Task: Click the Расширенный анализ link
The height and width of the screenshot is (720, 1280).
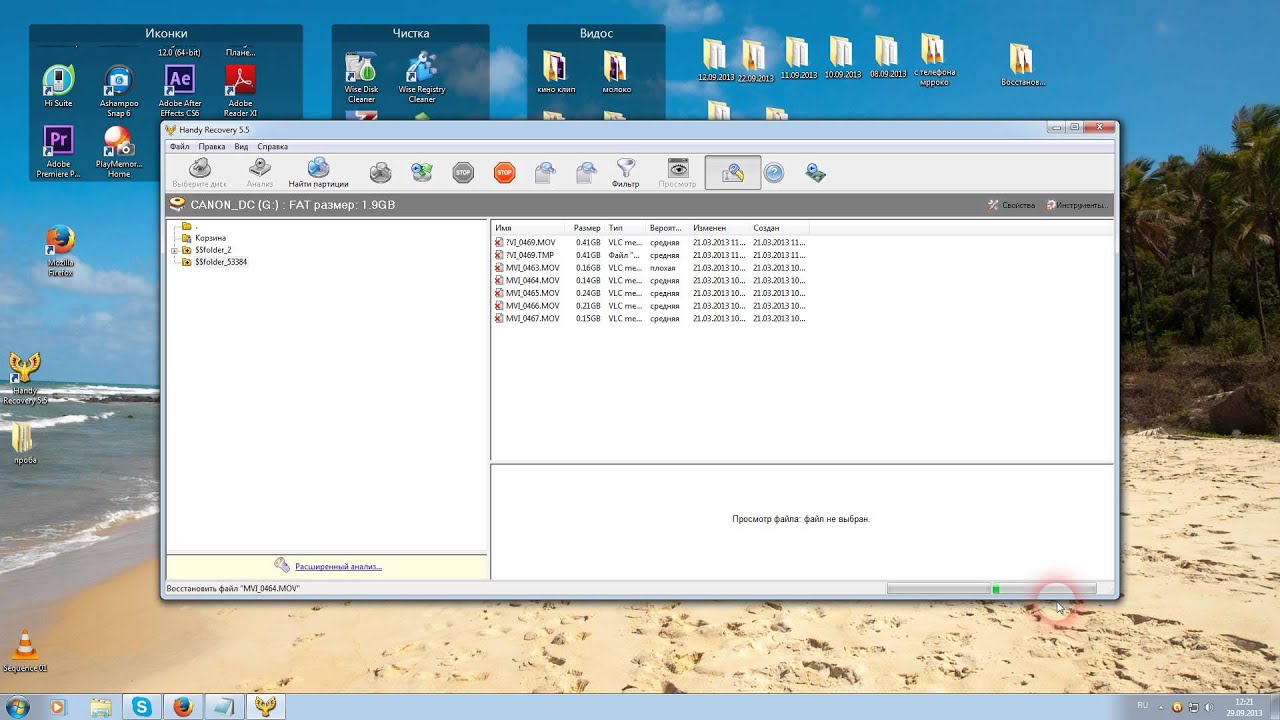Action: [x=338, y=567]
